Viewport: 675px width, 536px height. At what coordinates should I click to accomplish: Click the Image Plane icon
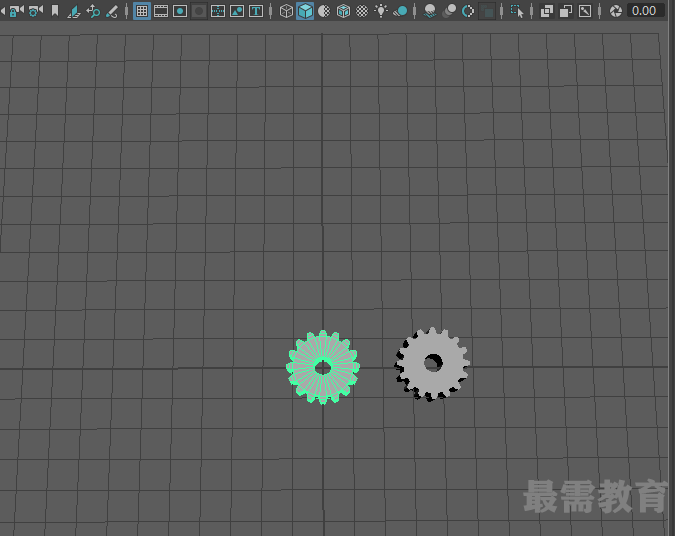74,11
